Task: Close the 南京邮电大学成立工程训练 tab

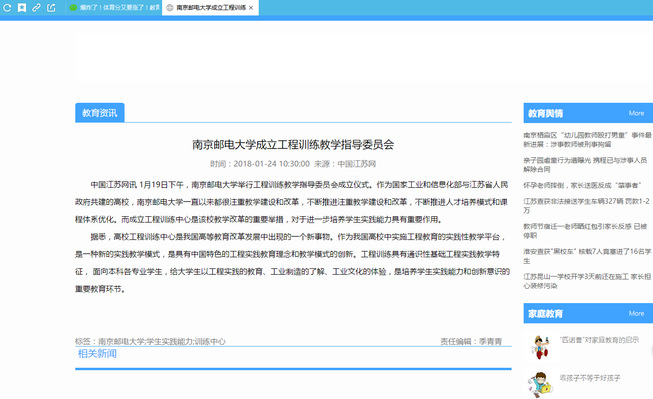Action: click(x=251, y=8)
